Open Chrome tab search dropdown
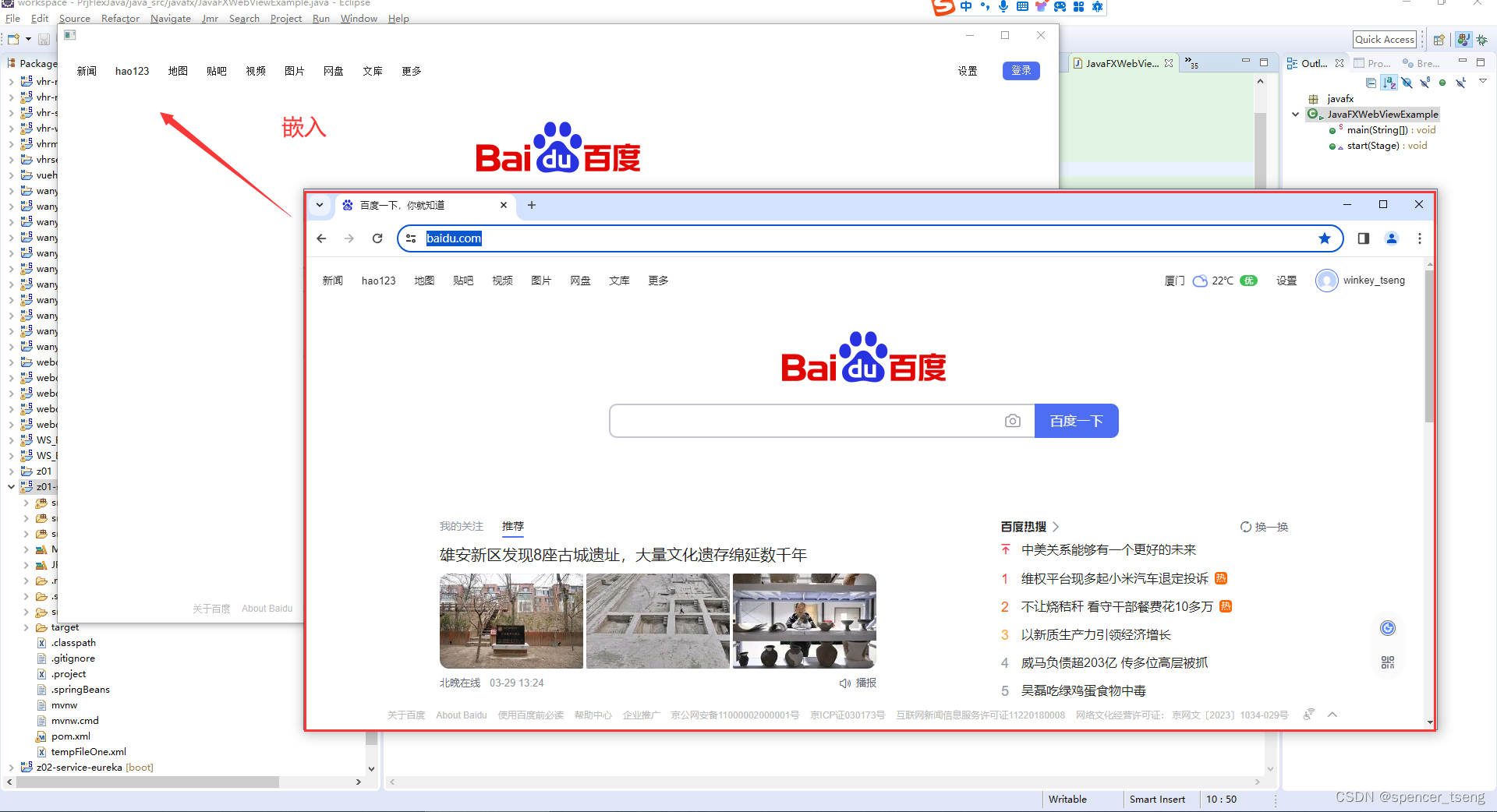The image size is (1497, 812). point(320,205)
